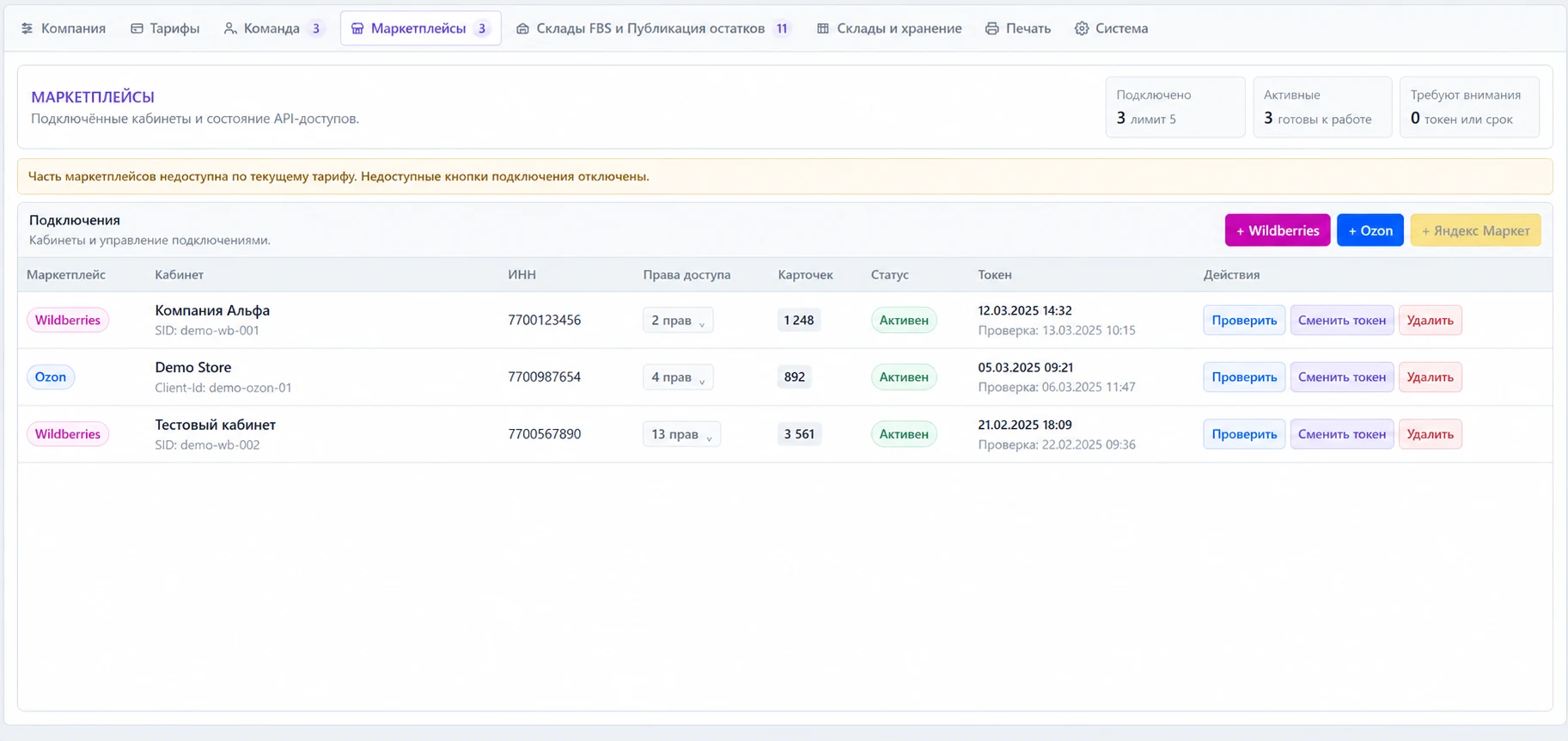Change token for Тестовый кабинет
The image size is (1568, 741).
(1342, 434)
